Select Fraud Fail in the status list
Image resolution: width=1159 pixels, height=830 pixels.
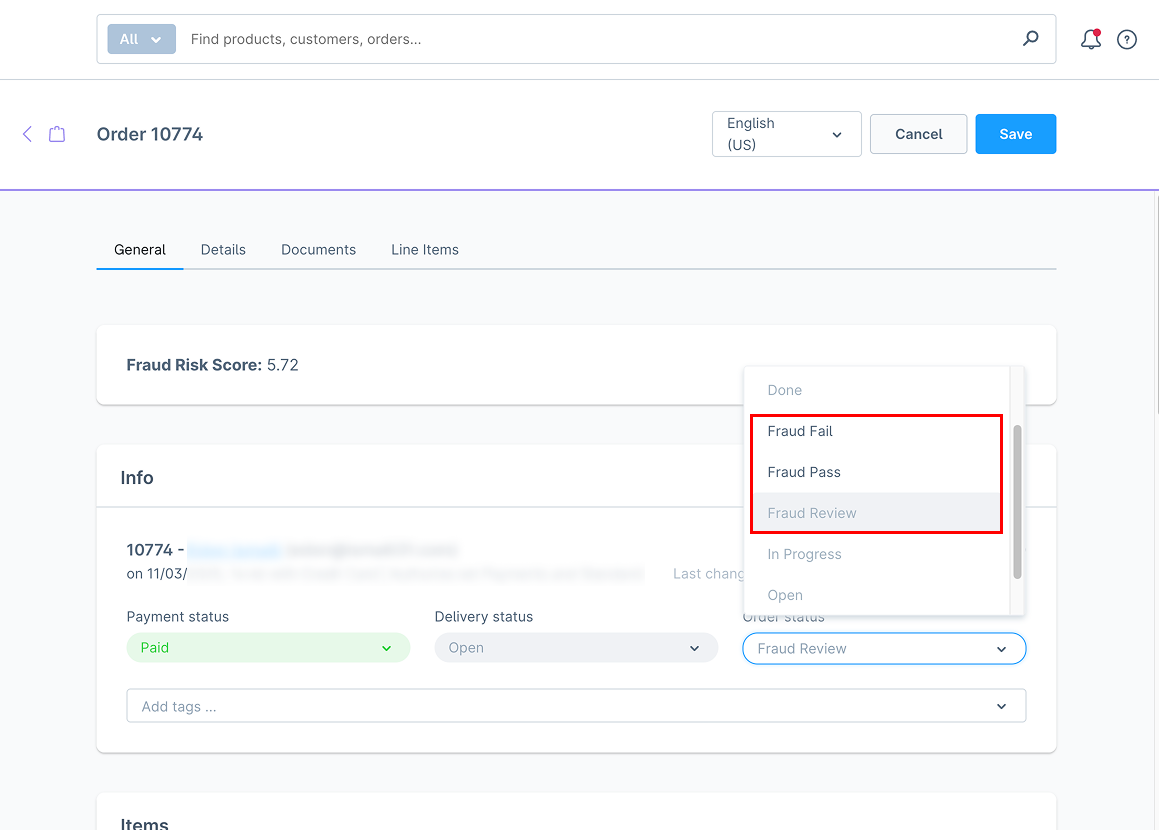(800, 431)
